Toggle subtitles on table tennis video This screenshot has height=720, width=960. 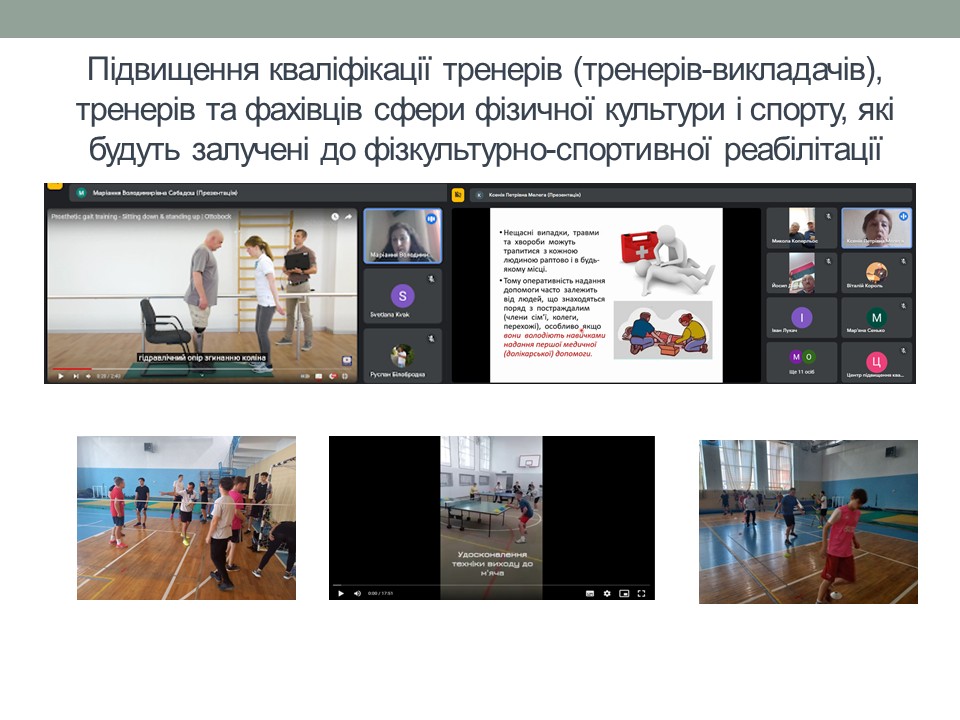590,593
